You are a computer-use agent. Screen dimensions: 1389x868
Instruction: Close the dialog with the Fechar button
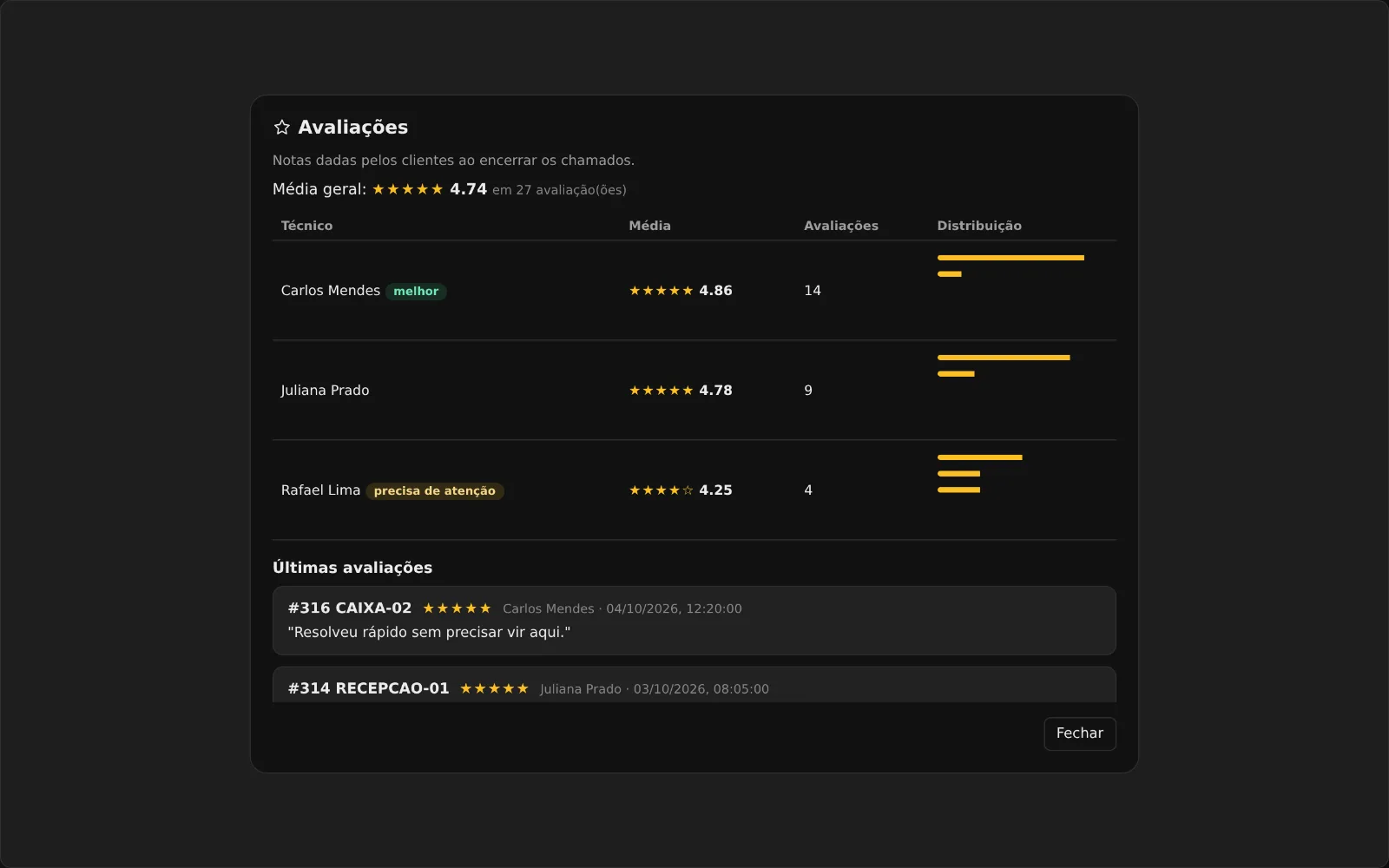[1080, 733]
